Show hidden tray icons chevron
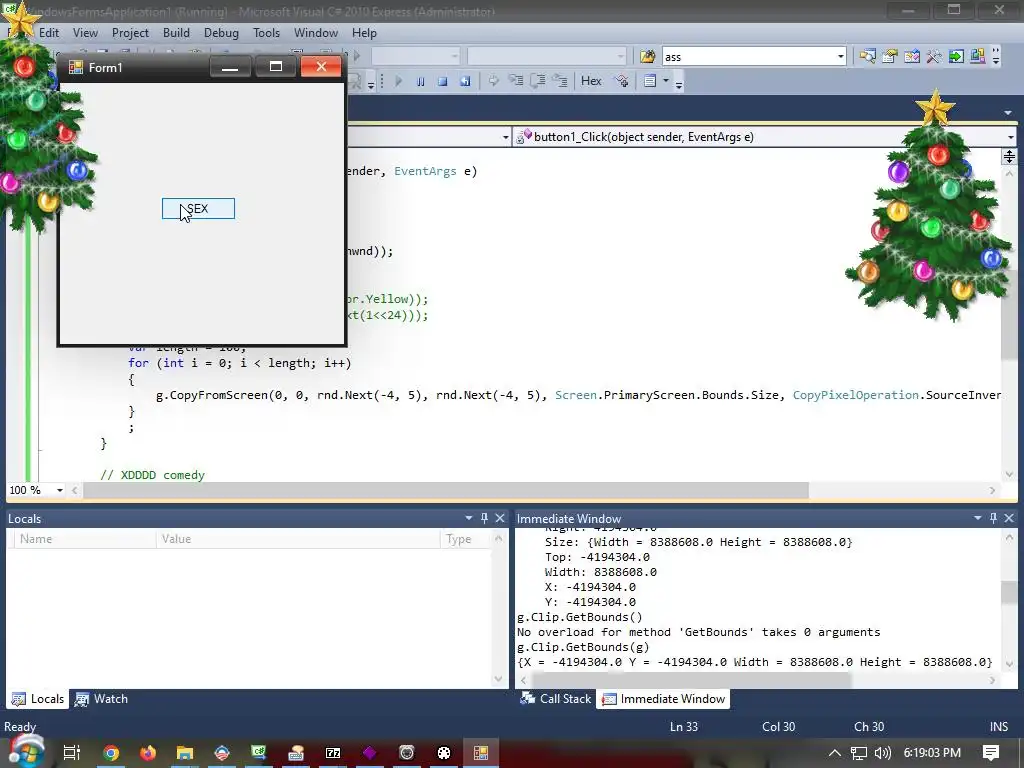1024x768 pixels. (835, 753)
